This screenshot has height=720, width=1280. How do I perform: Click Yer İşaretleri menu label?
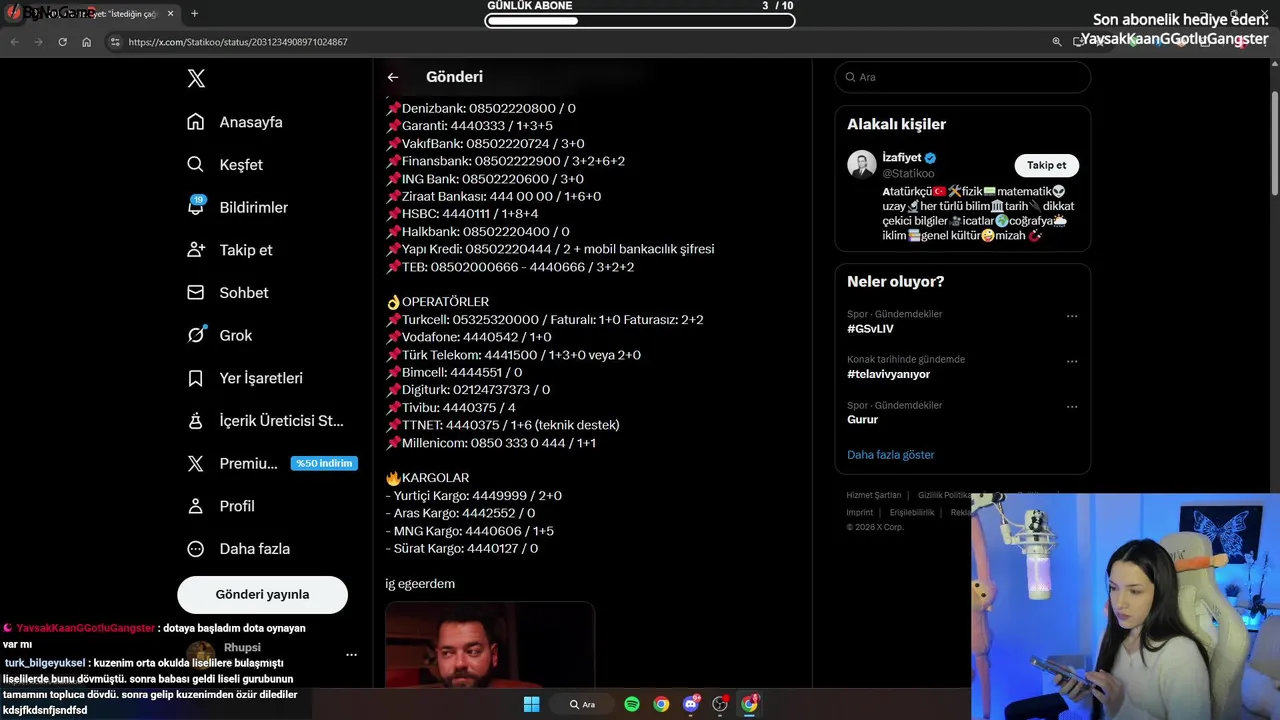coord(261,378)
